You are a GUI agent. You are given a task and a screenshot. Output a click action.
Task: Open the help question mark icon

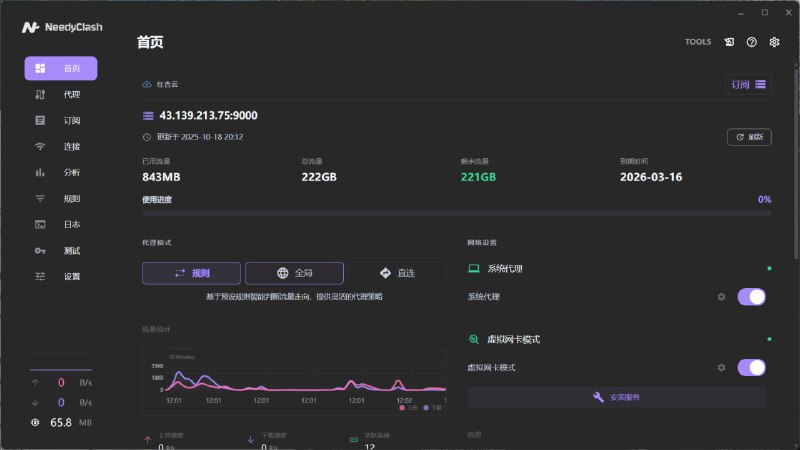coord(752,42)
